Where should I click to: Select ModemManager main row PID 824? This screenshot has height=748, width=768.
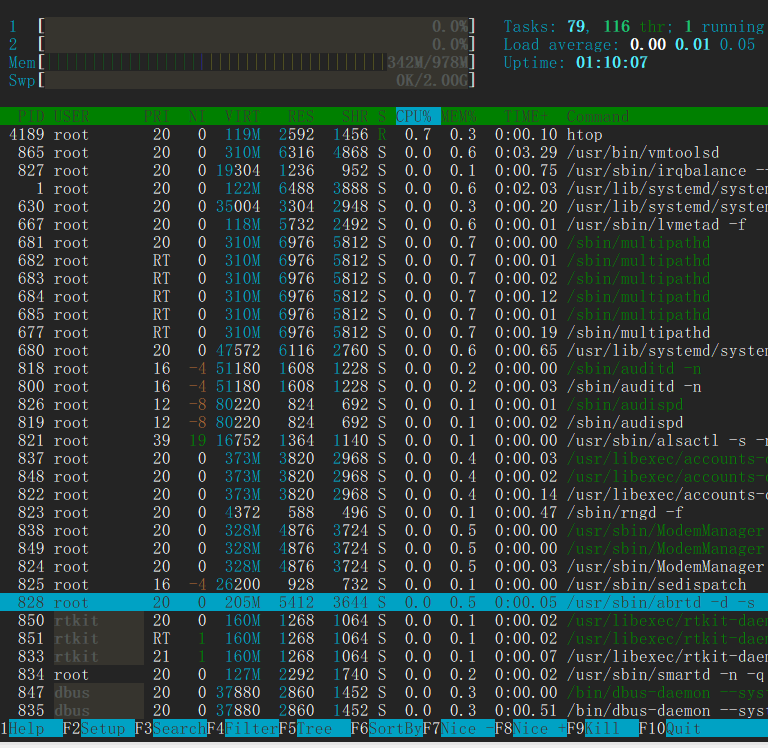coord(384,566)
